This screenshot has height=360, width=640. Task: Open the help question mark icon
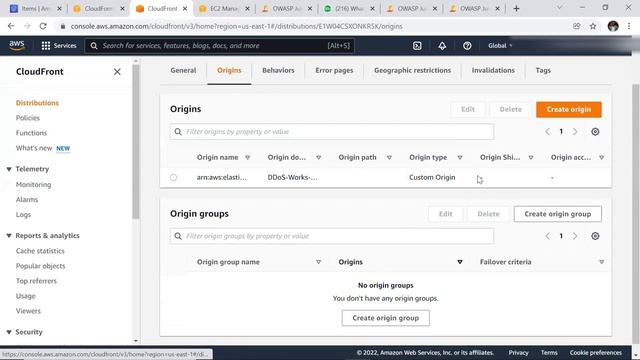coord(467,46)
